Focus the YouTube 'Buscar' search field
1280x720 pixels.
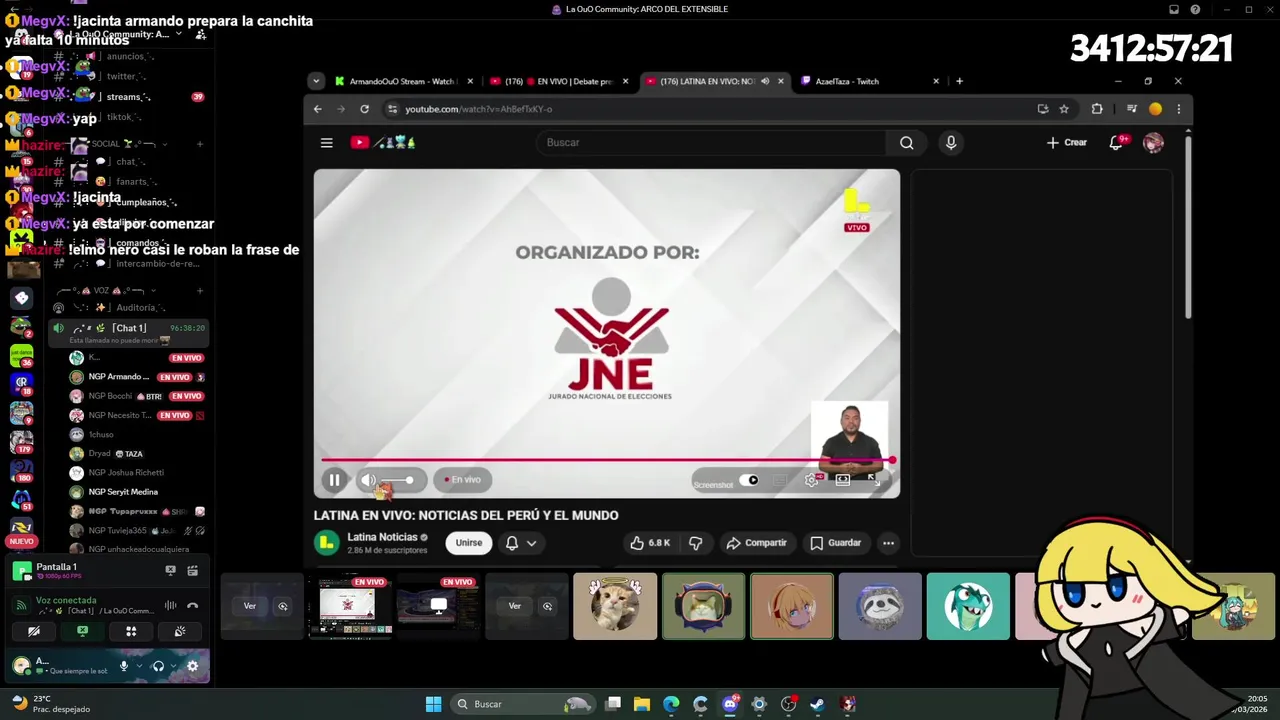click(712, 143)
